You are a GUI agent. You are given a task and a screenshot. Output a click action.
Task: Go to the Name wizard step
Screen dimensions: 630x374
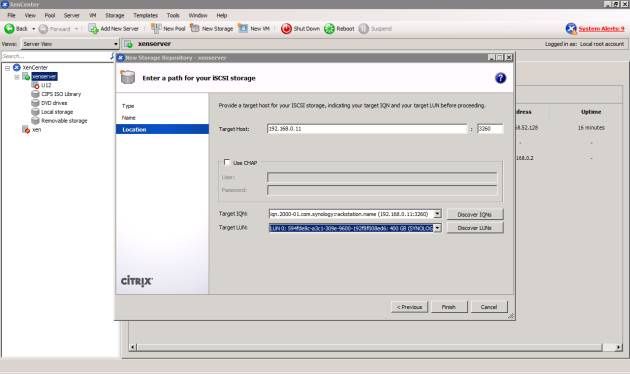click(x=129, y=118)
